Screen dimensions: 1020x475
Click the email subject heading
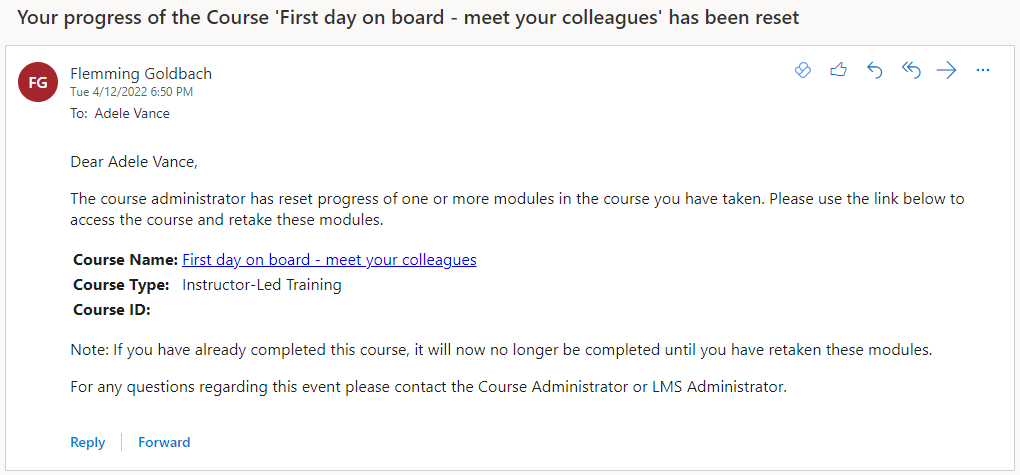(408, 18)
